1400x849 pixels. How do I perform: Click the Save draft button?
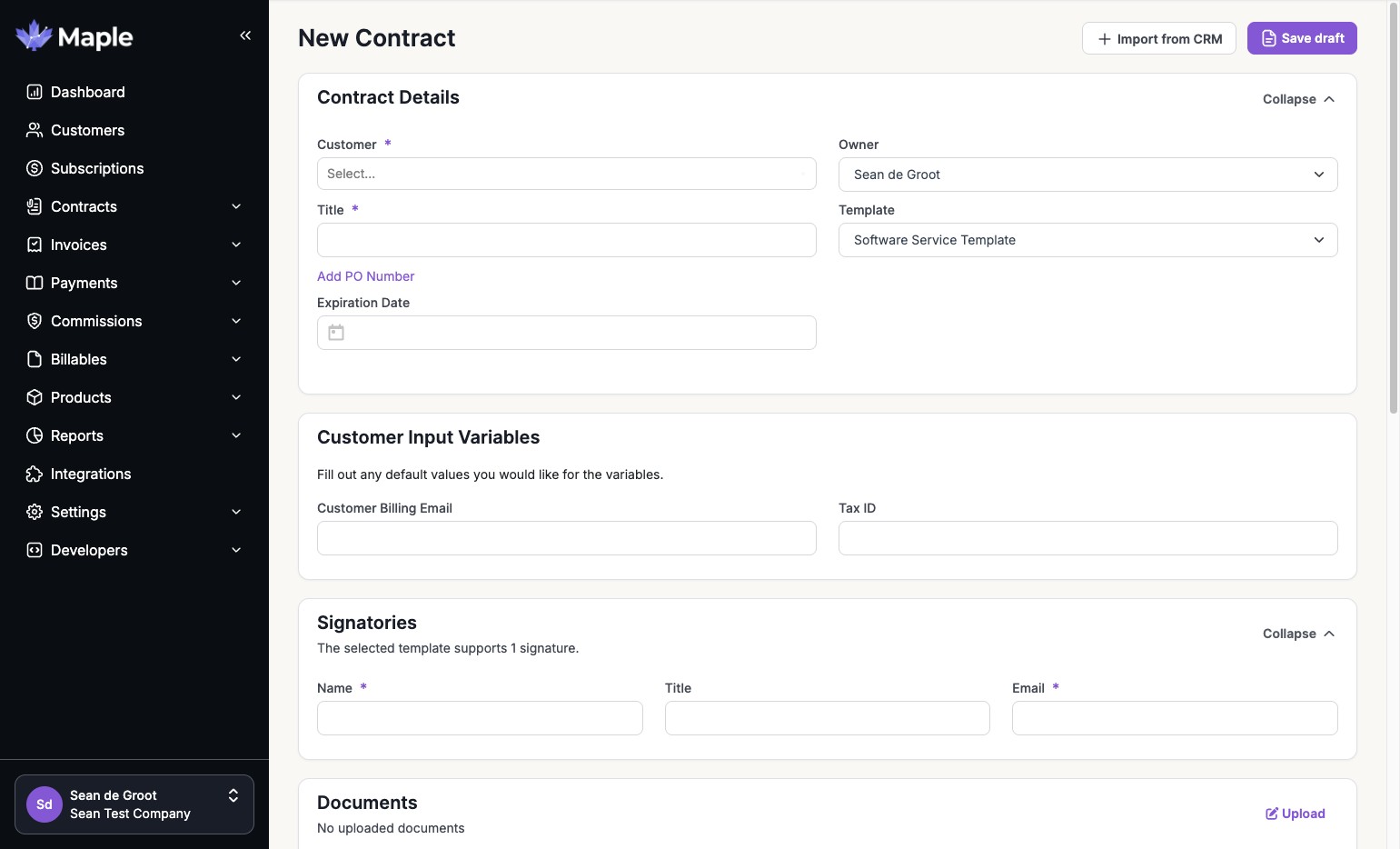1302,38
